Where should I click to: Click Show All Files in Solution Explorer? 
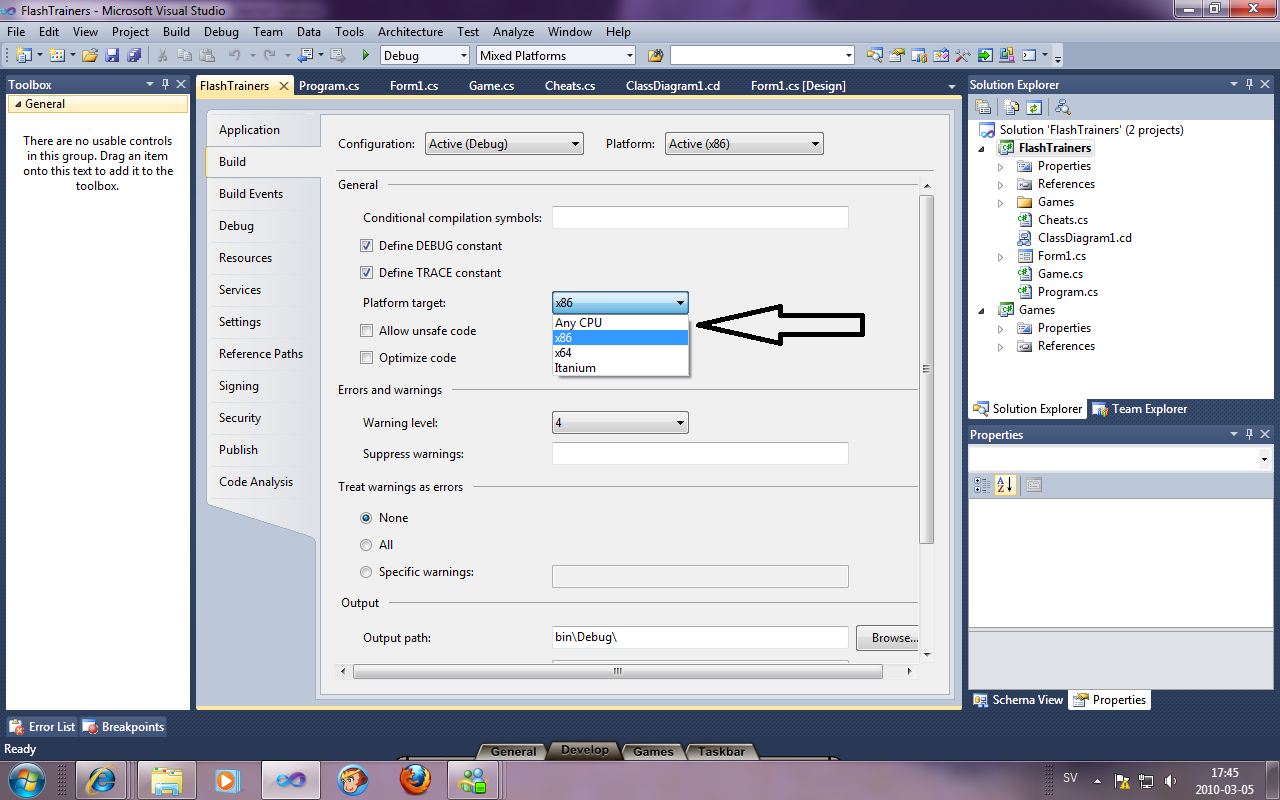pyautogui.click(x=1011, y=107)
